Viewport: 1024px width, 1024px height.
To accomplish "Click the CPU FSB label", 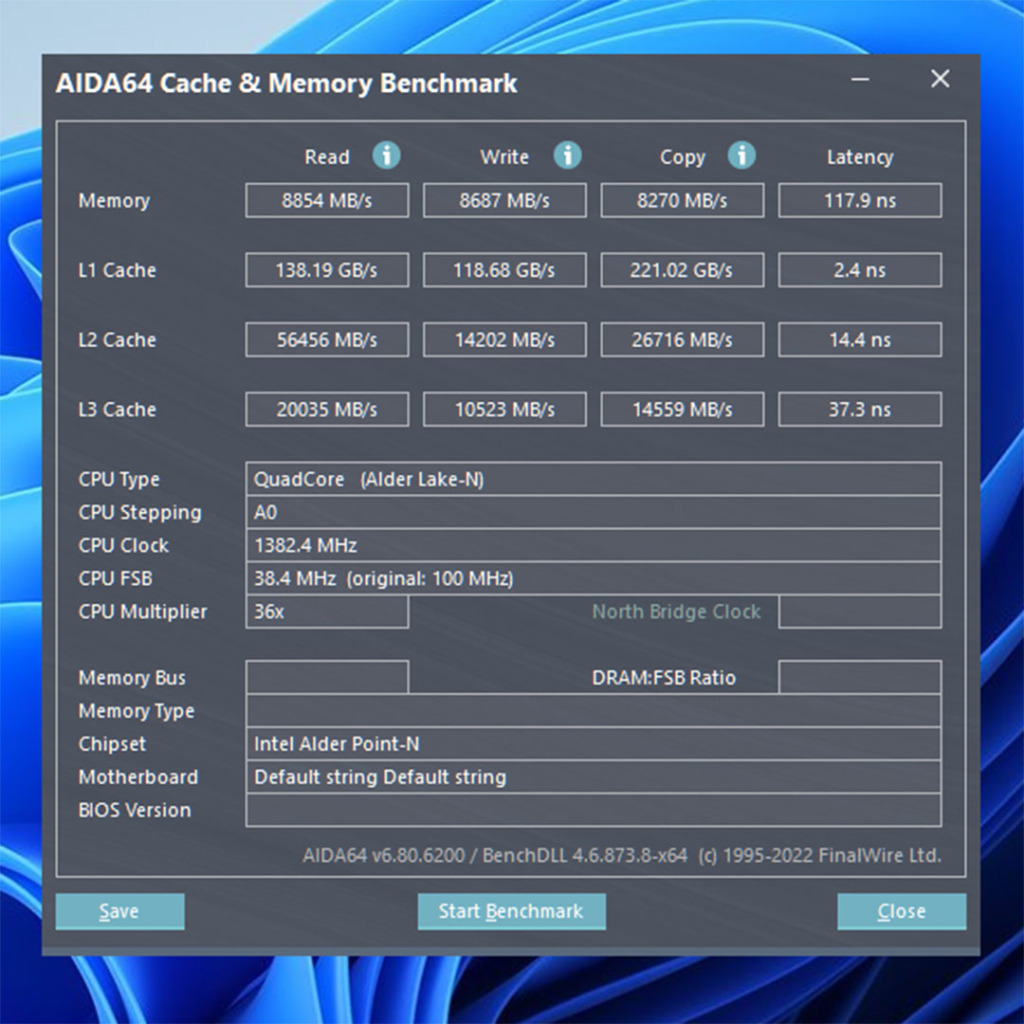I will coord(115,579).
